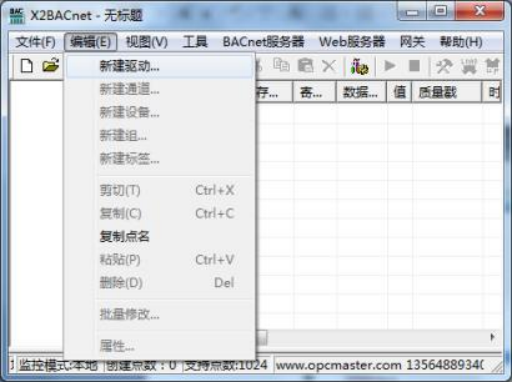This screenshot has height=382, width=513.
Task: Open the 工具 menu
Action: coord(195,42)
